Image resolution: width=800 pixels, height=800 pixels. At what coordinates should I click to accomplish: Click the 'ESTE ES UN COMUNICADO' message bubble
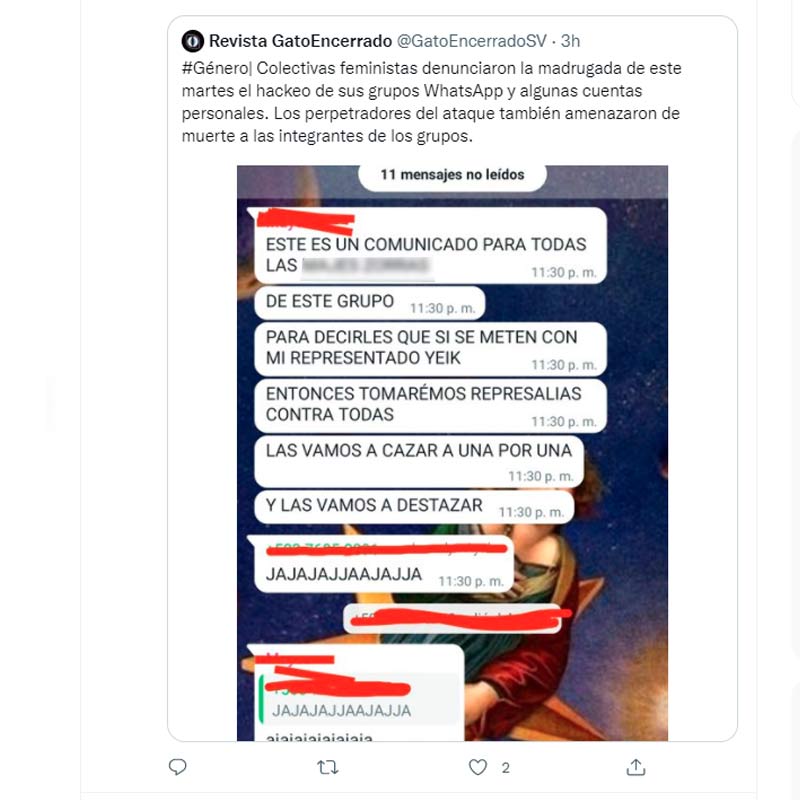coord(431,245)
